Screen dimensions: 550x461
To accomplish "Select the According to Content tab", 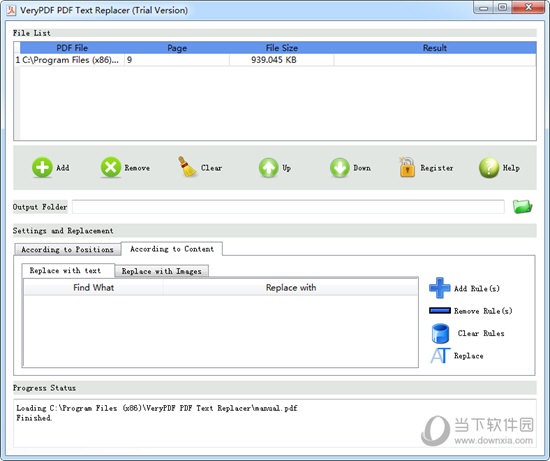I will click(x=172, y=249).
